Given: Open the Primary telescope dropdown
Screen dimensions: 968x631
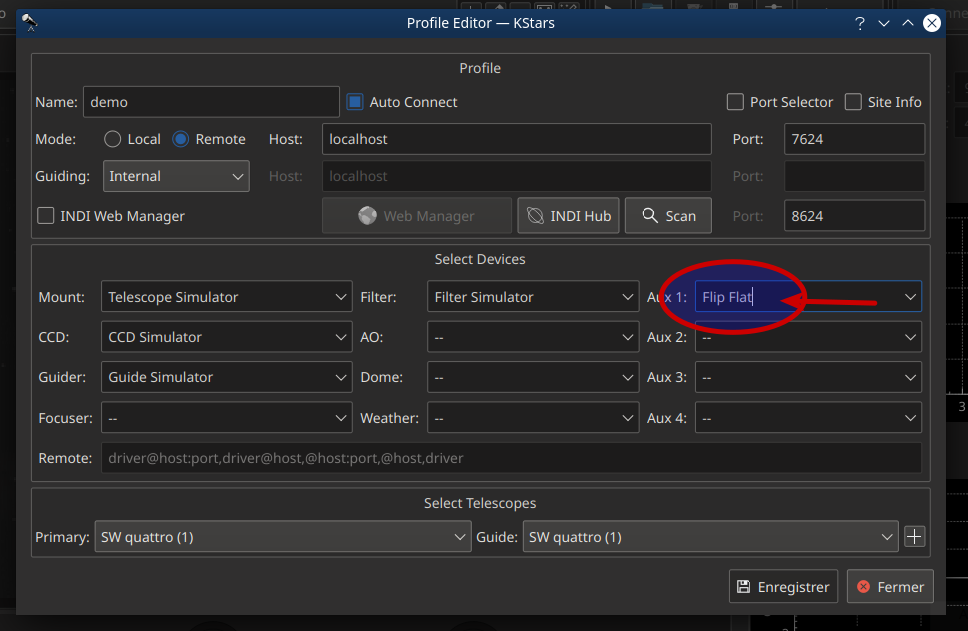Looking at the screenshot, I should pyautogui.click(x=283, y=537).
